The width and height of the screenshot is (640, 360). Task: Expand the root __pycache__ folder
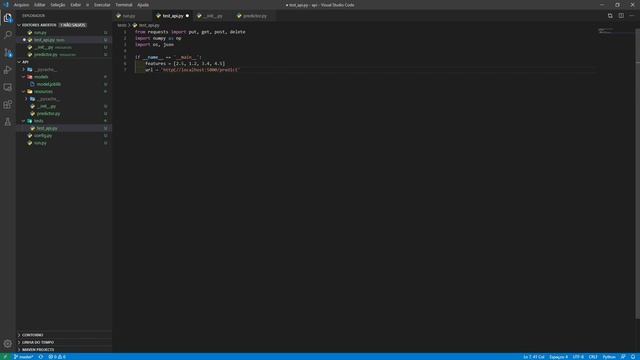24,69
